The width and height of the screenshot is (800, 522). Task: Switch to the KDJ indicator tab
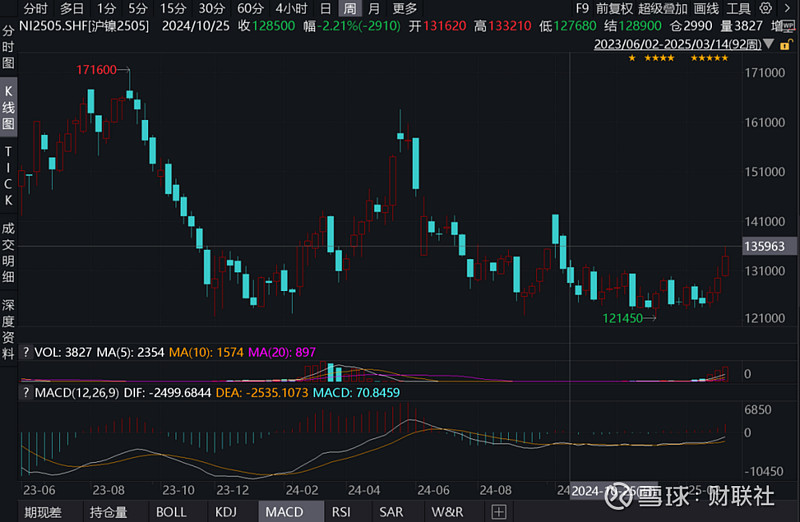tap(225, 511)
